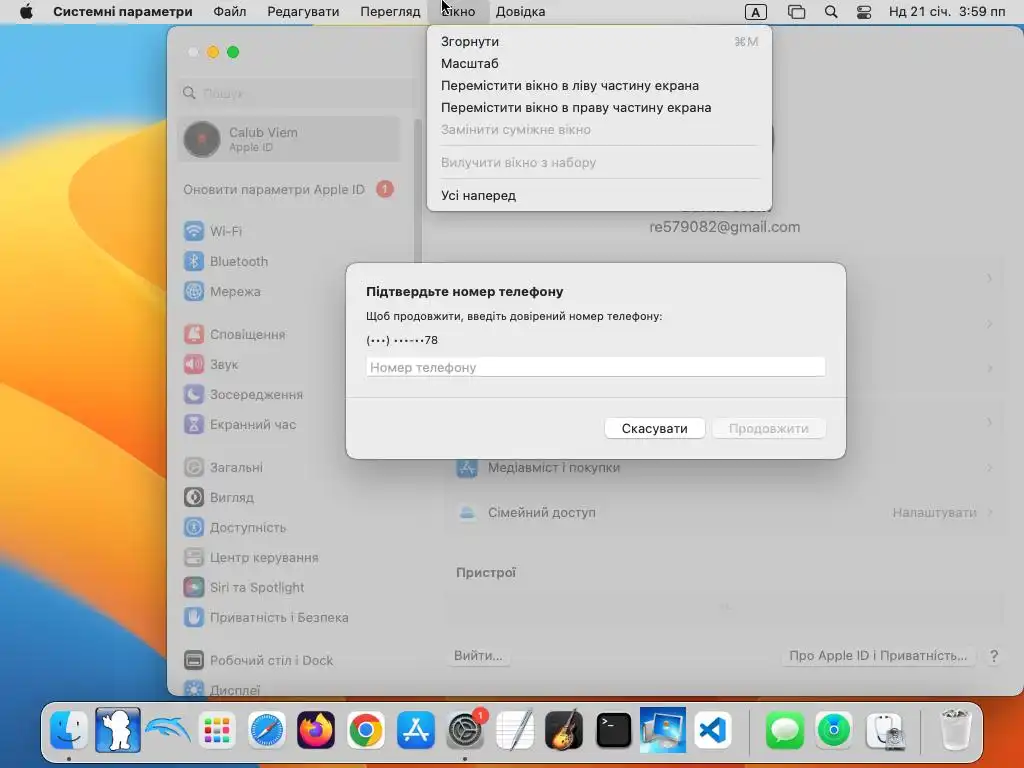Select the Центр керування icon

(x=194, y=558)
